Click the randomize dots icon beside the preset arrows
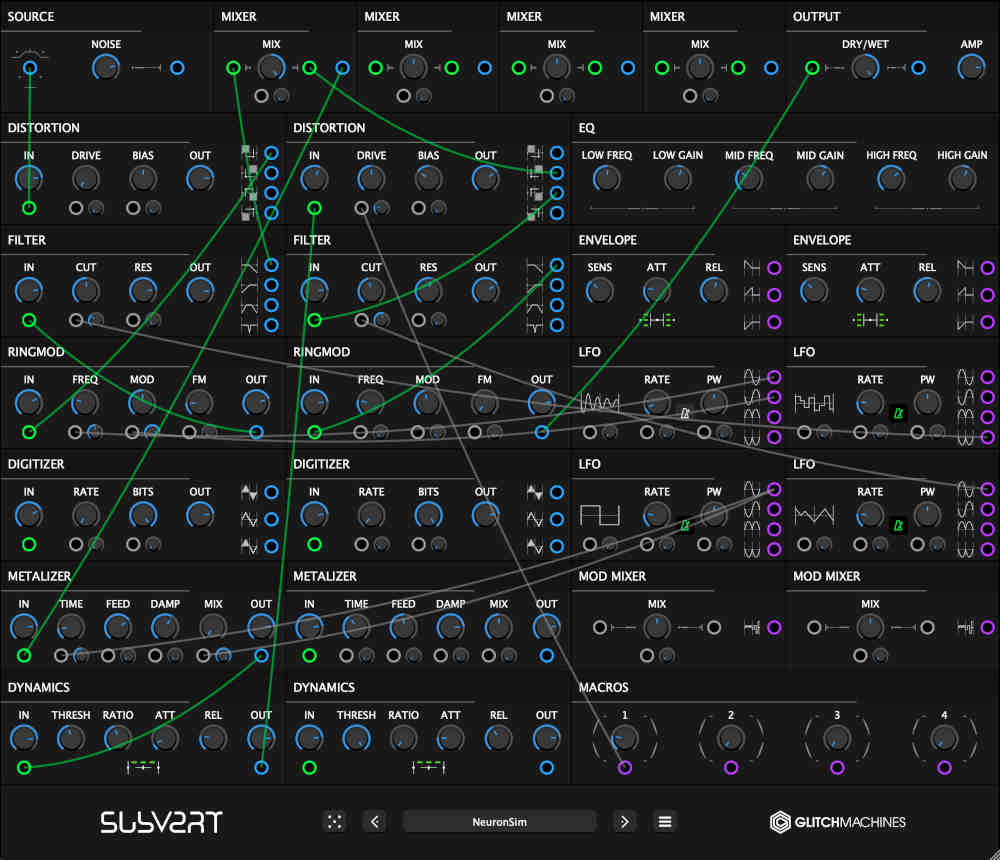The height and width of the screenshot is (860, 1000). 335,822
